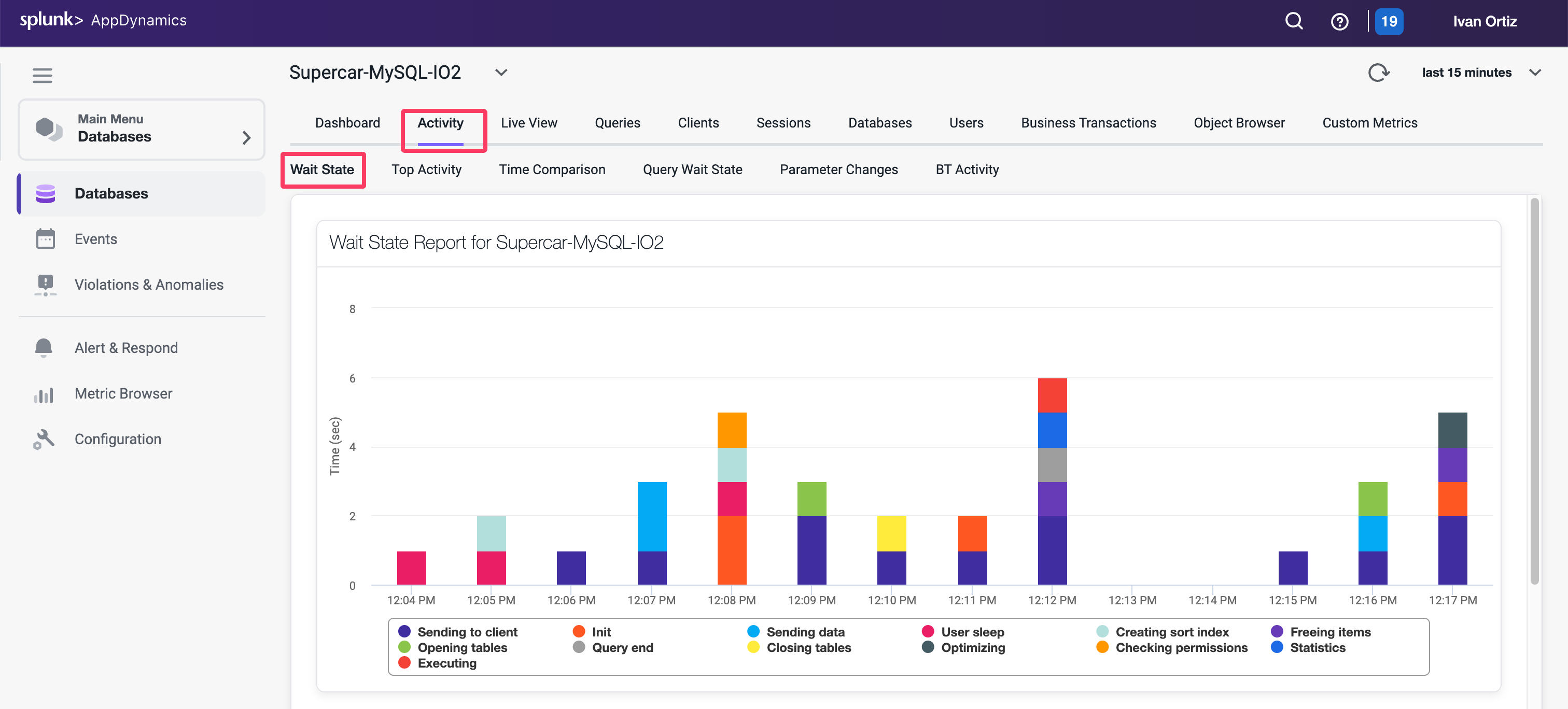Select the Top Activity sub-tab
The width and height of the screenshot is (1568, 709).
(426, 169)
